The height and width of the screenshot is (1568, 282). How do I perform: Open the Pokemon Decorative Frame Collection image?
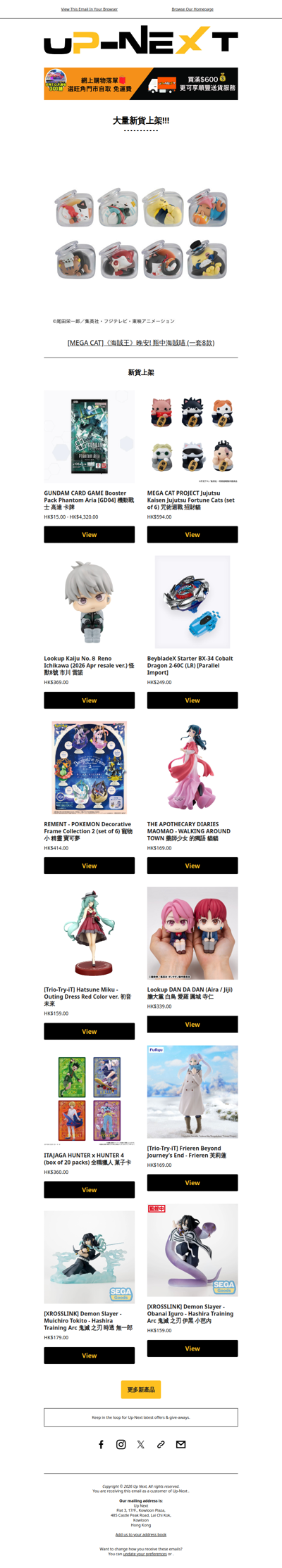tap(90, 768)
